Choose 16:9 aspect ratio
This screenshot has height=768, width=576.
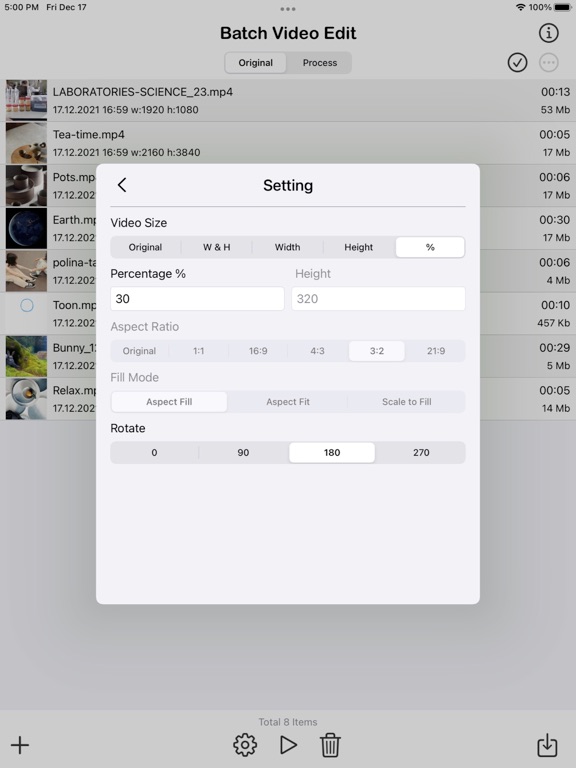coord(258,351)
